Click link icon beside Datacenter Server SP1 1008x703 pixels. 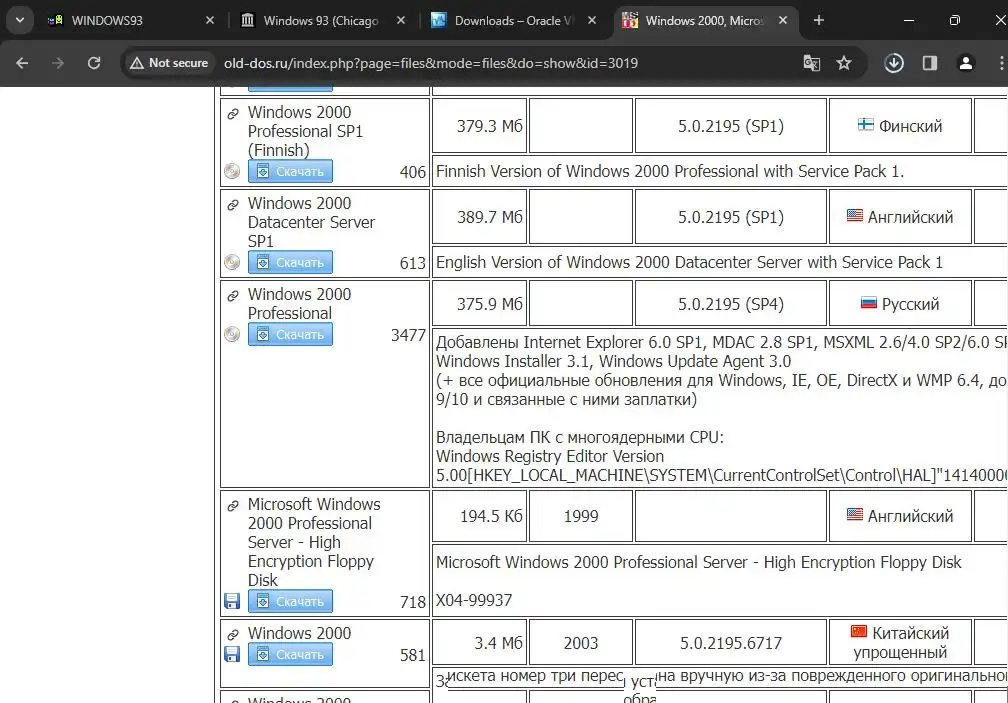pos(233,205)
